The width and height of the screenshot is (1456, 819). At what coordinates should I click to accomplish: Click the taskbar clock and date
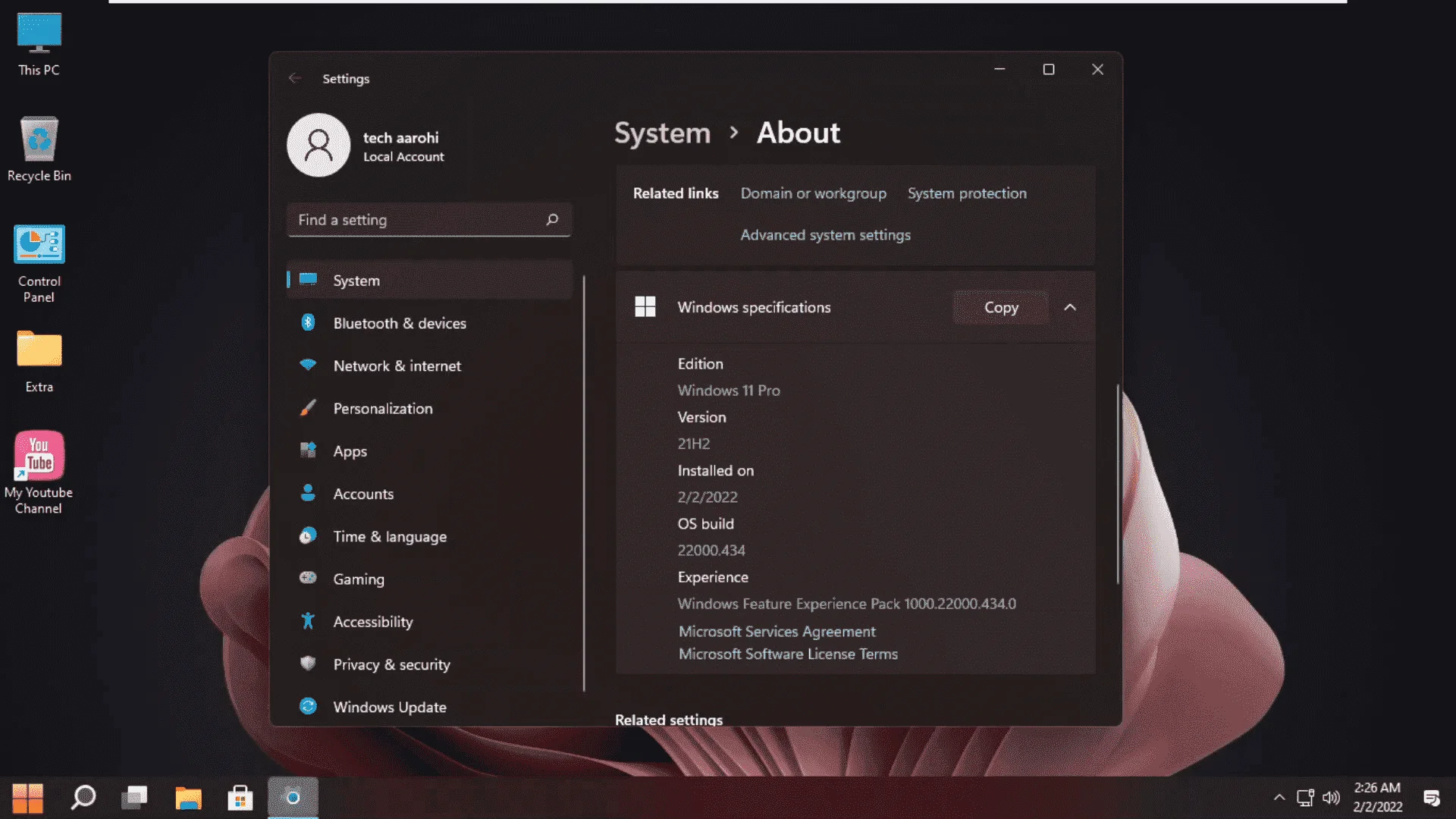pos(1377,798)
